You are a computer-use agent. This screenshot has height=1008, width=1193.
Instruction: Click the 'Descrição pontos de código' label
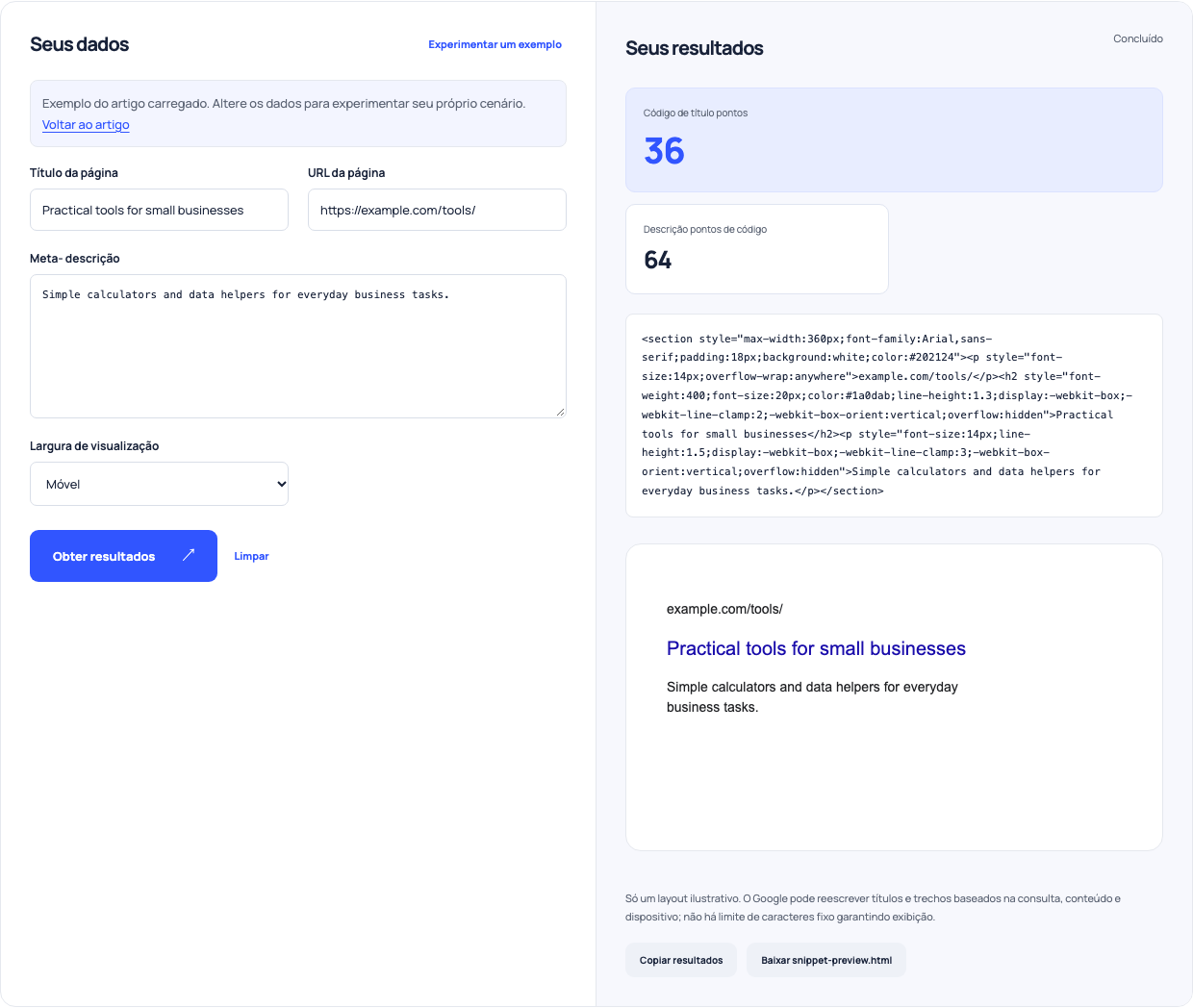705,229
